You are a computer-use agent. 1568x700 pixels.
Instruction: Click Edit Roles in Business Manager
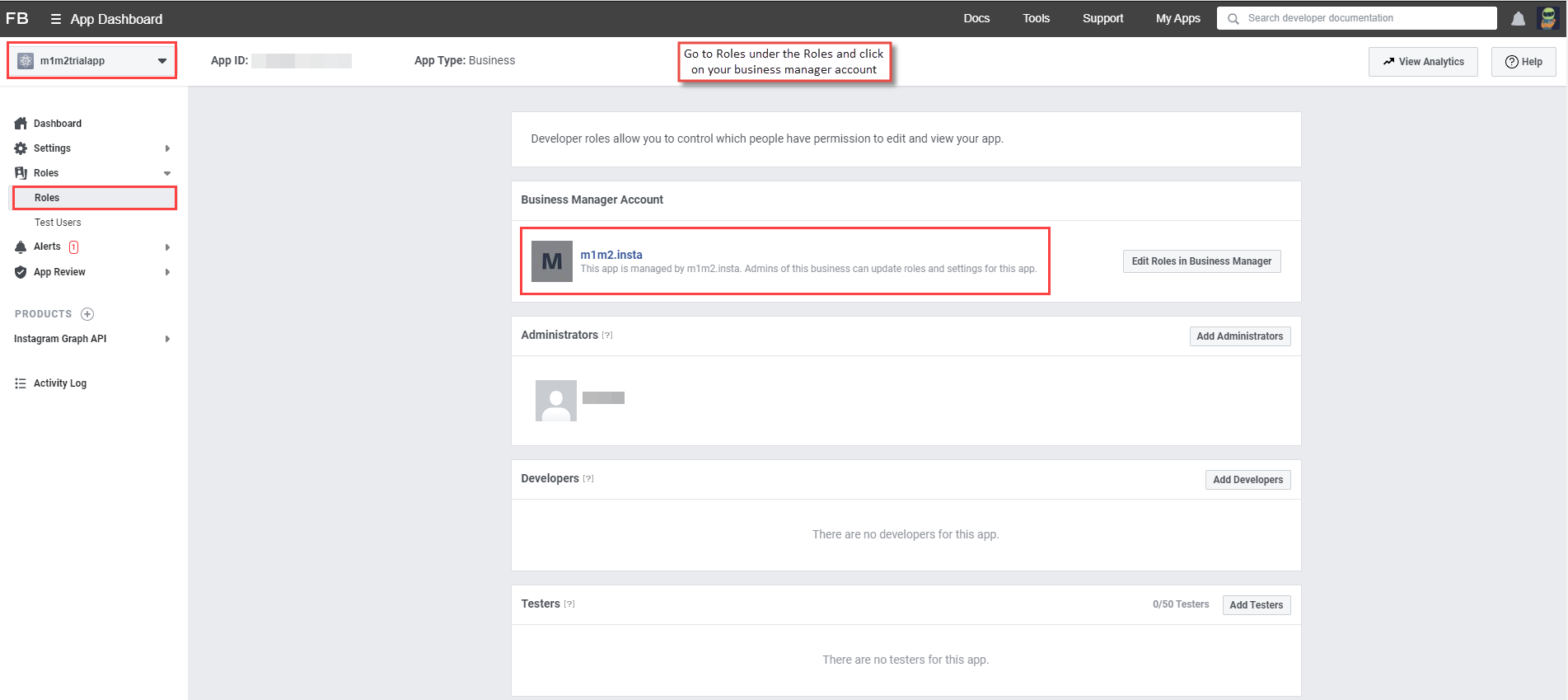(x=1201, y=261)
